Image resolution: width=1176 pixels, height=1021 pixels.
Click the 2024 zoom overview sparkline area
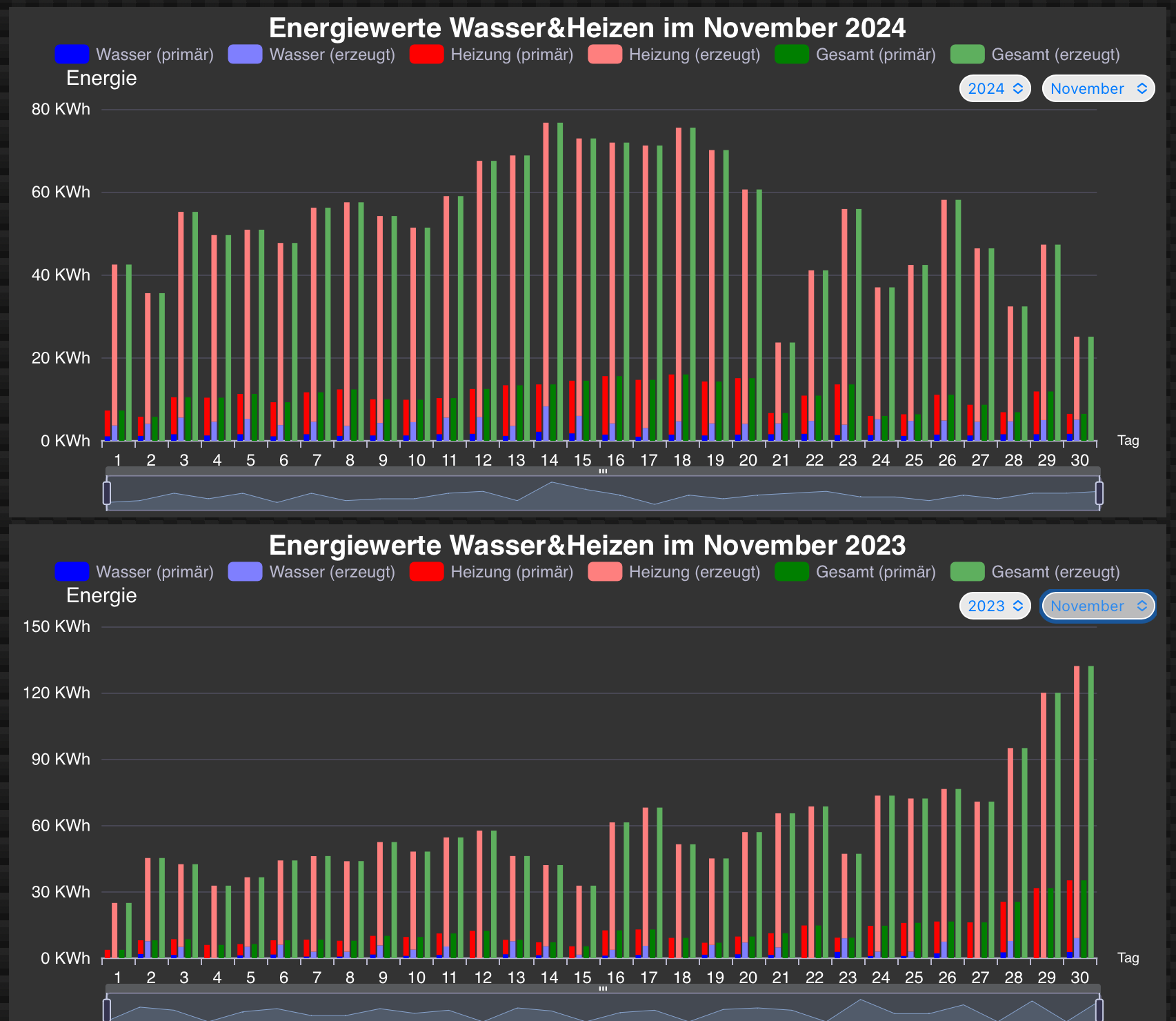(603, 493)
